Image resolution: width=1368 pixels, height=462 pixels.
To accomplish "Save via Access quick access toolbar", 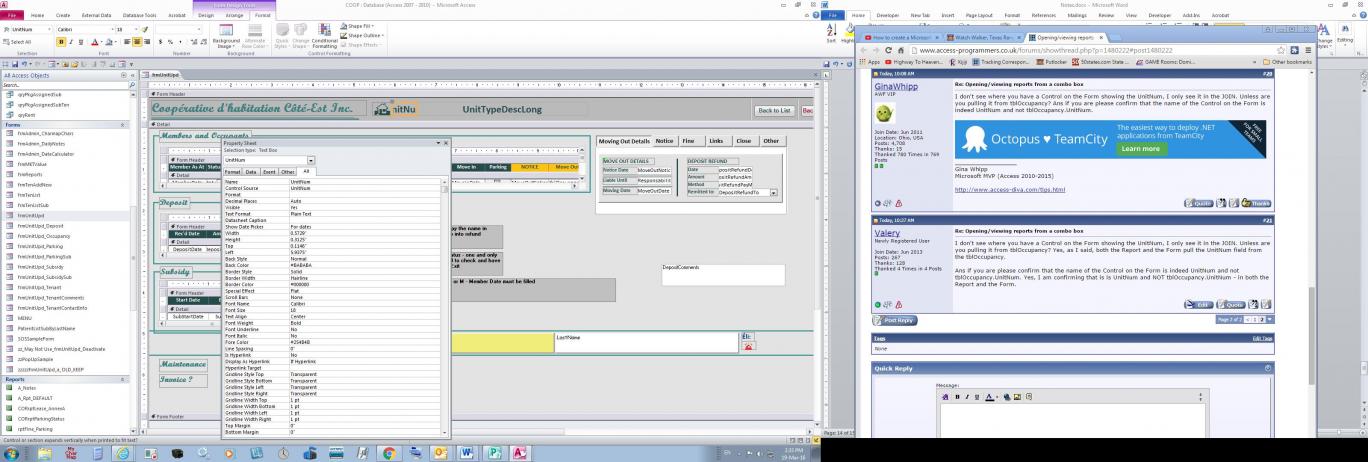I will point(14,64).
